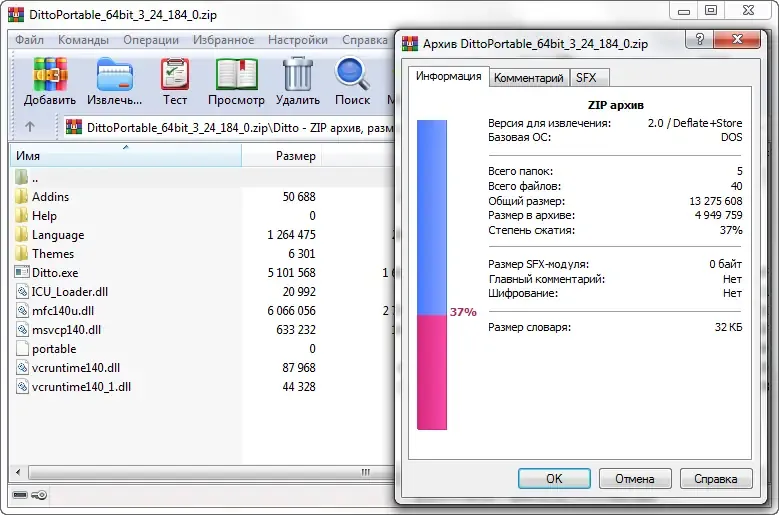
Task: Confirm with the OK button
Action: [x=554, y=479]
